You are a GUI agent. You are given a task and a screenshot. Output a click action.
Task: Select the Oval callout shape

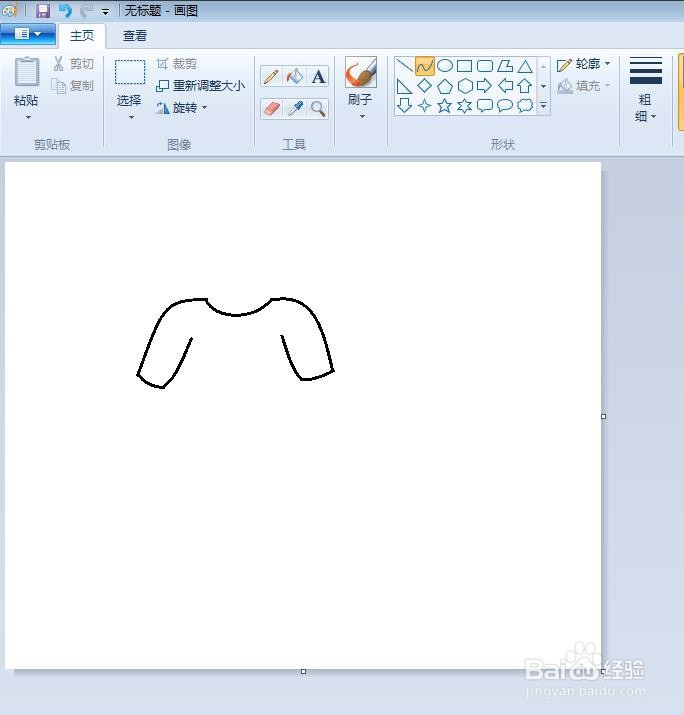(x=505, y=106)
